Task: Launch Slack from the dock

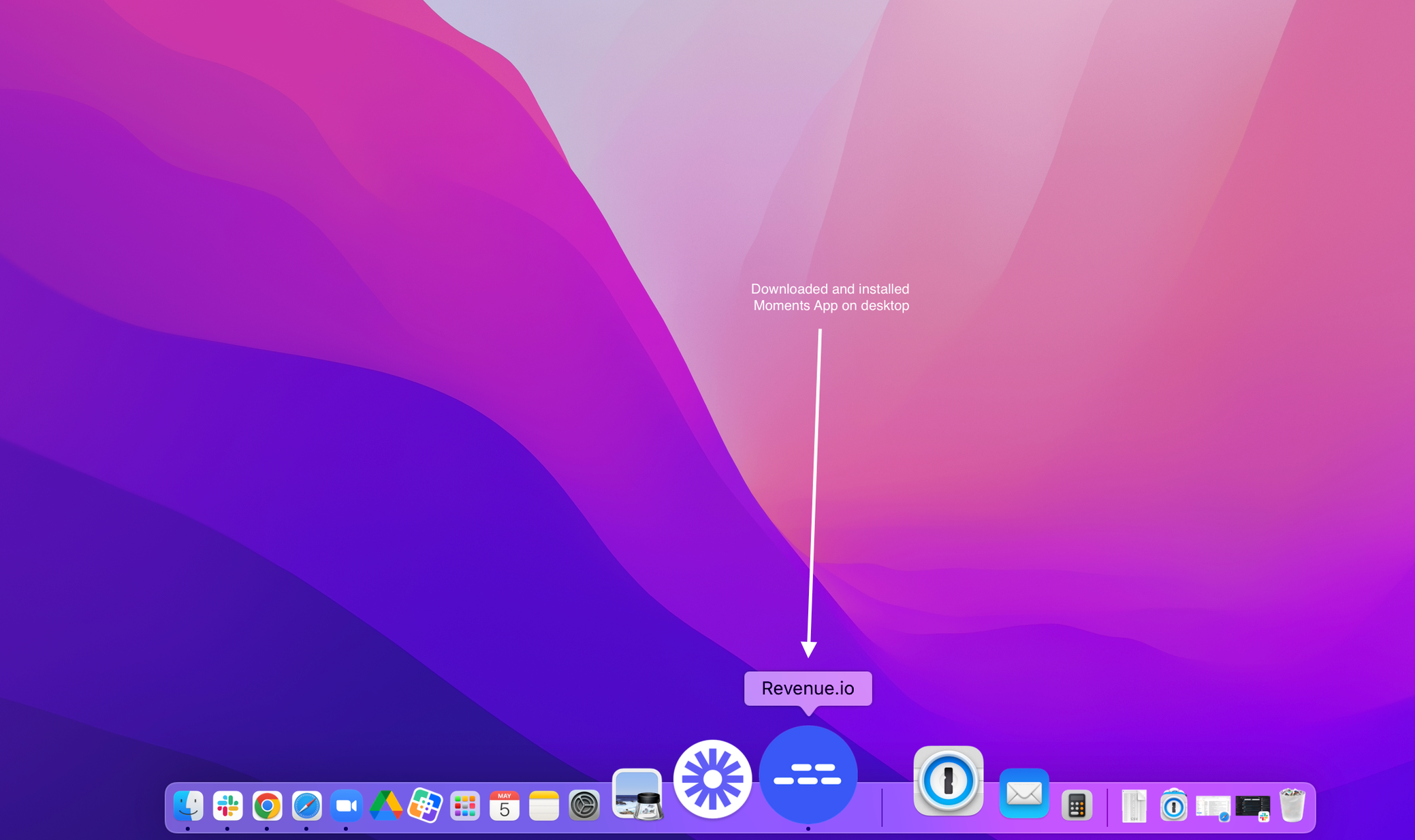Action: pyautogui.click(x=227, y=806)
